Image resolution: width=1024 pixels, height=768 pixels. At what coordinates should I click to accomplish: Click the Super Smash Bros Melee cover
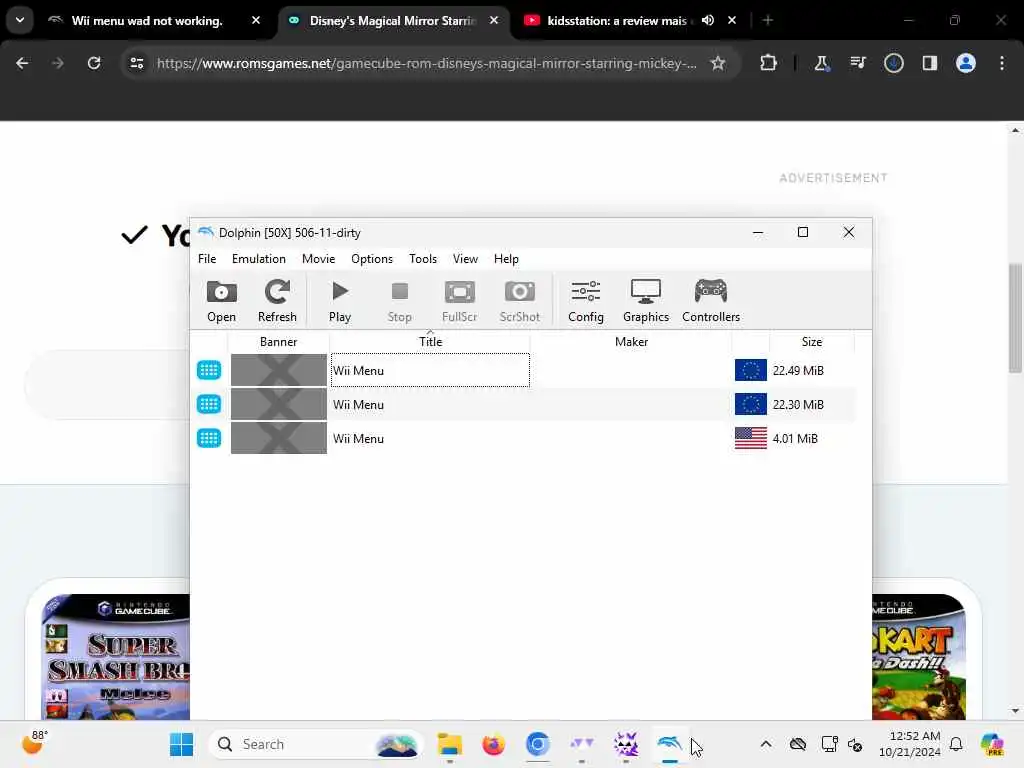click(116, 656)
